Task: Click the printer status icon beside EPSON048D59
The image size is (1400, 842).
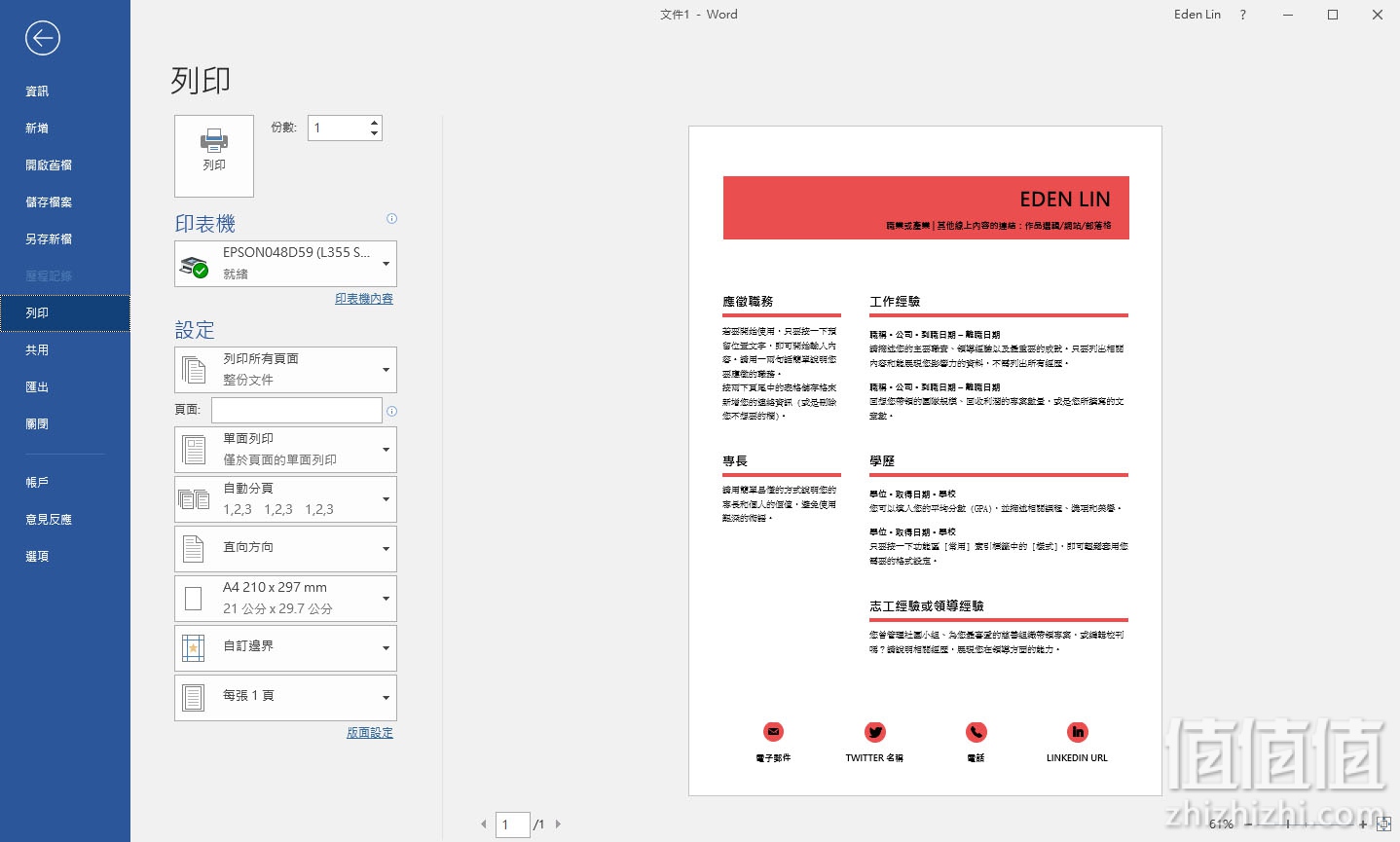Action: coord(195,266)
